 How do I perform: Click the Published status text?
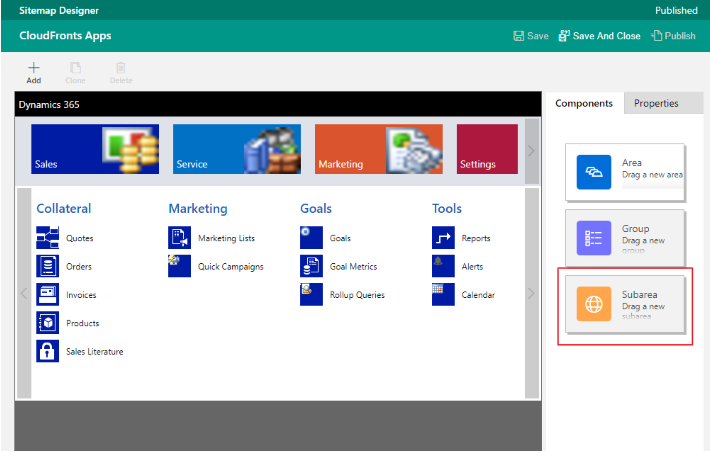(x=676, y=10)
